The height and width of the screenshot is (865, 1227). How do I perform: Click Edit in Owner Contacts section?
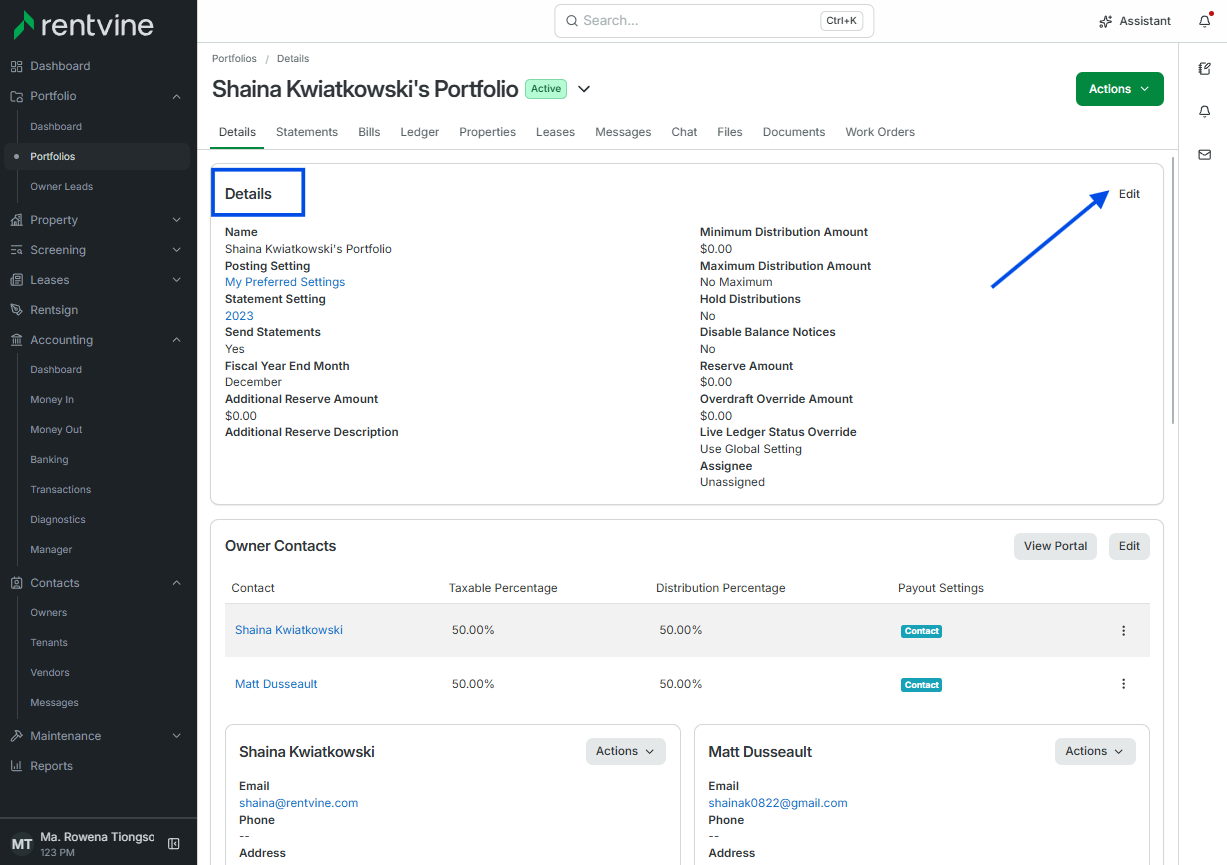pos(1129,546)
